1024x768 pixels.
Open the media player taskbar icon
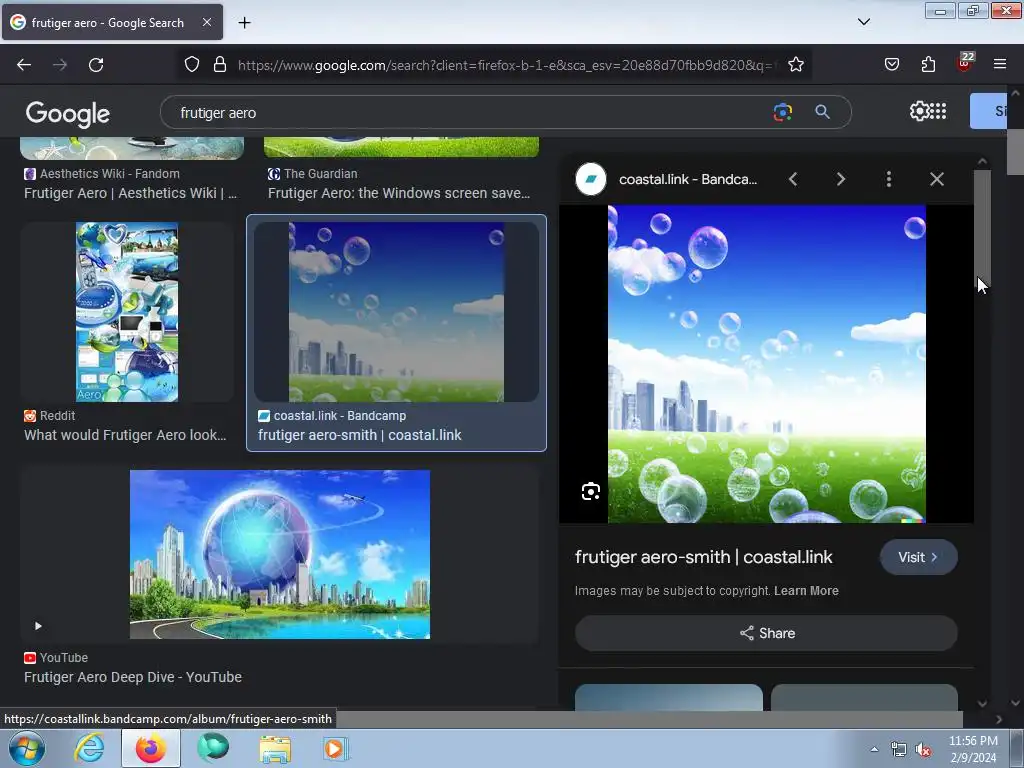(x=335, y=748)
